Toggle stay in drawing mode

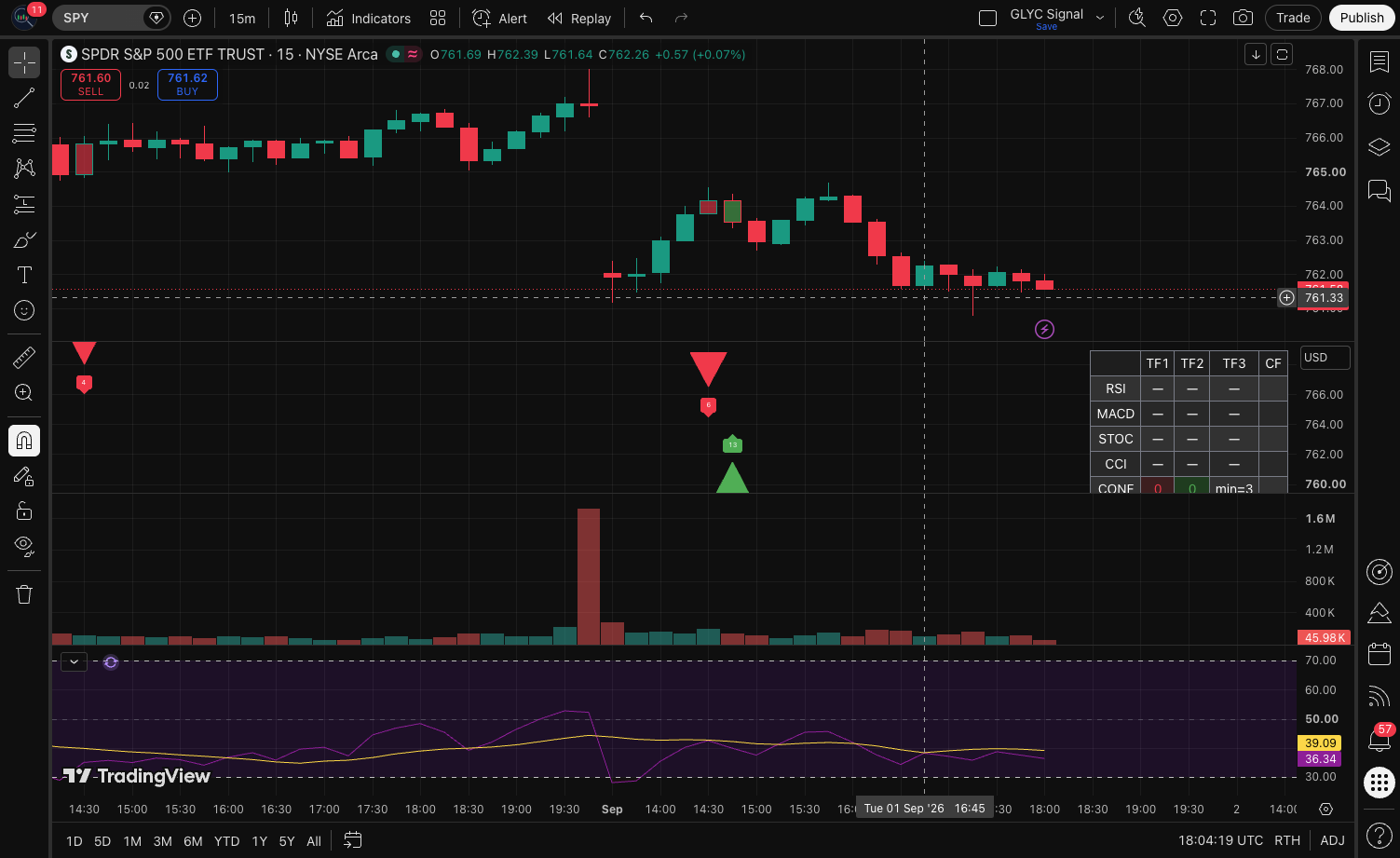coord(24,476)
